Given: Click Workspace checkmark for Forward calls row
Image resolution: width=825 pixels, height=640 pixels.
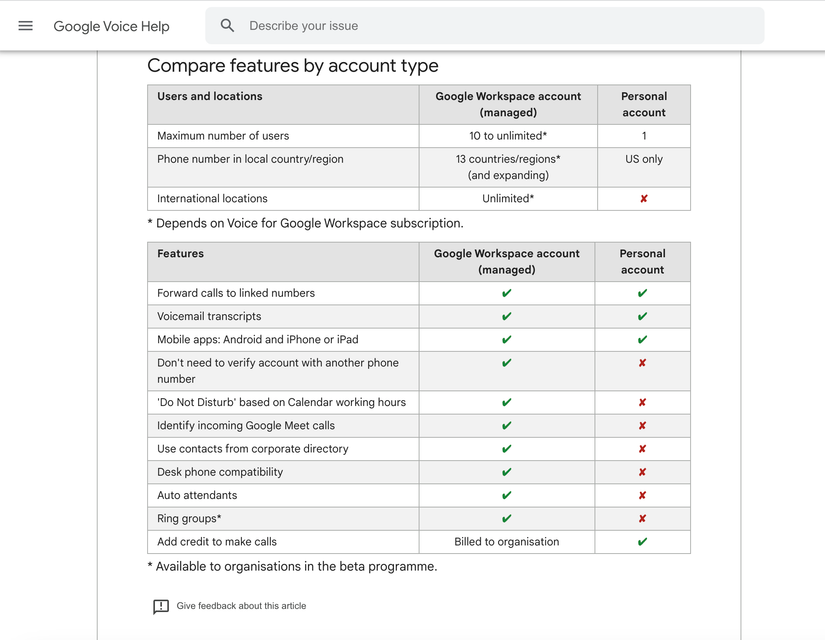Looking at the screenshot, I should point(507,293).
